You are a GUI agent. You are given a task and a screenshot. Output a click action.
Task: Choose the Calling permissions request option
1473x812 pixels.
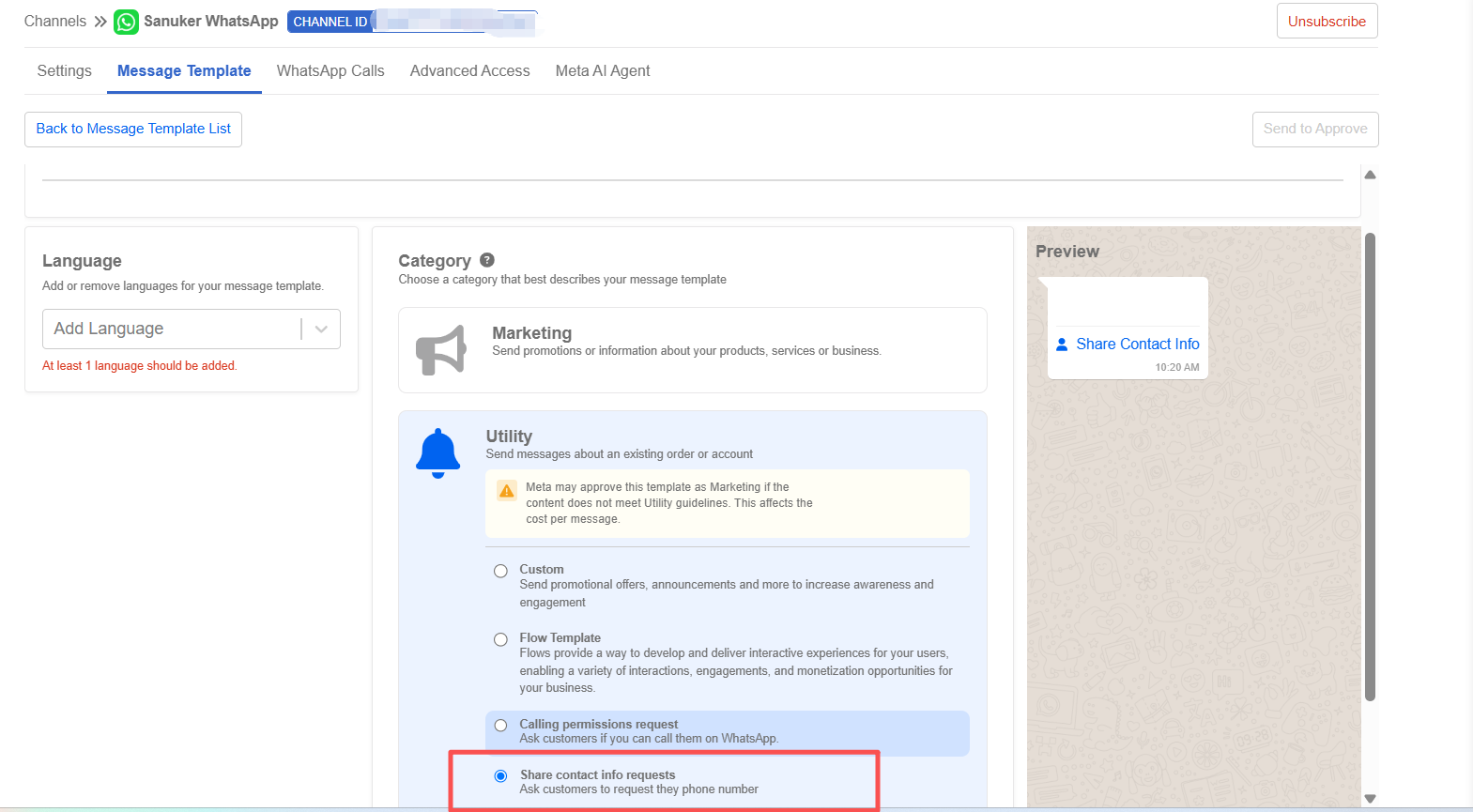click(500, 725)
